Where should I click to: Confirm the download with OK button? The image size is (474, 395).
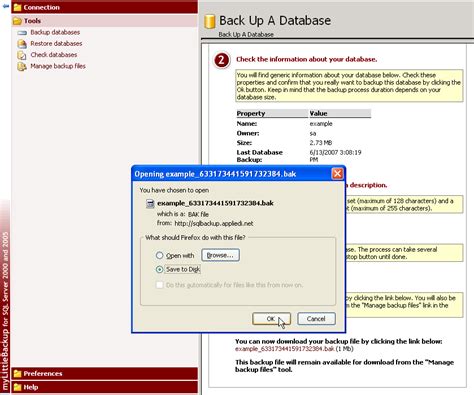[271, 319]
